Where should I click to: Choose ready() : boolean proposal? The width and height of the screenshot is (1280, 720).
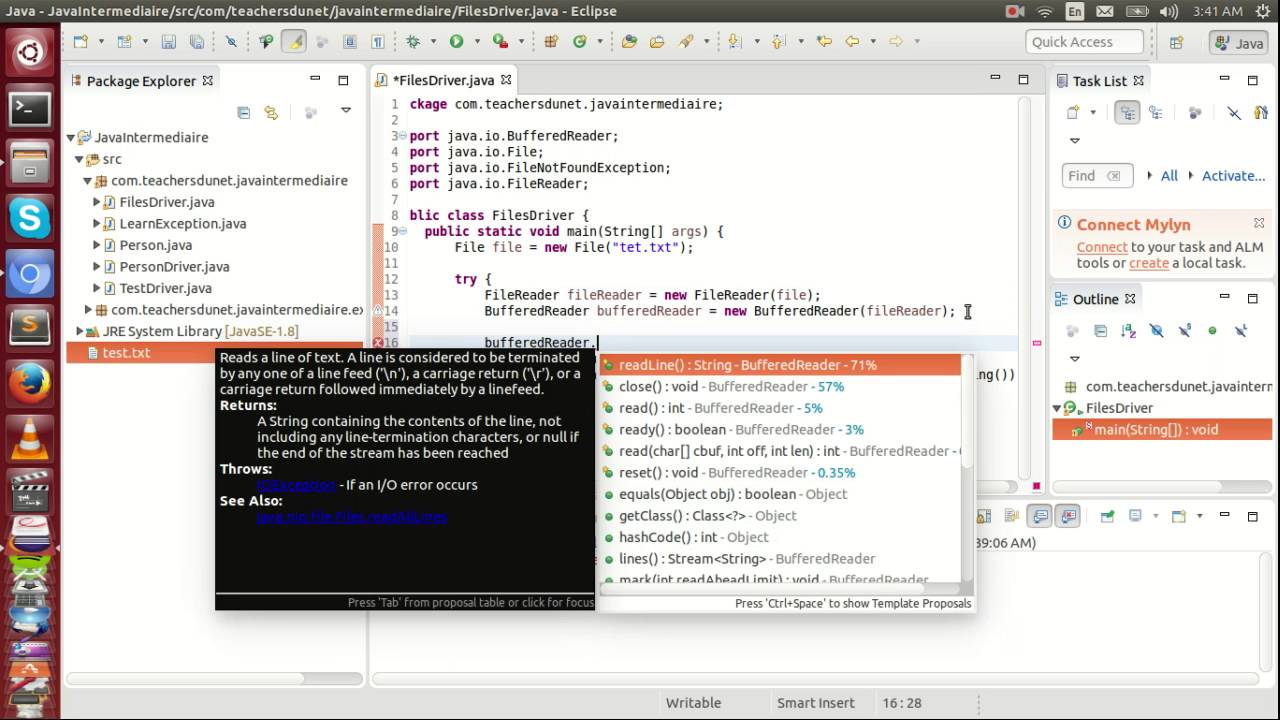tap(780, 429)
